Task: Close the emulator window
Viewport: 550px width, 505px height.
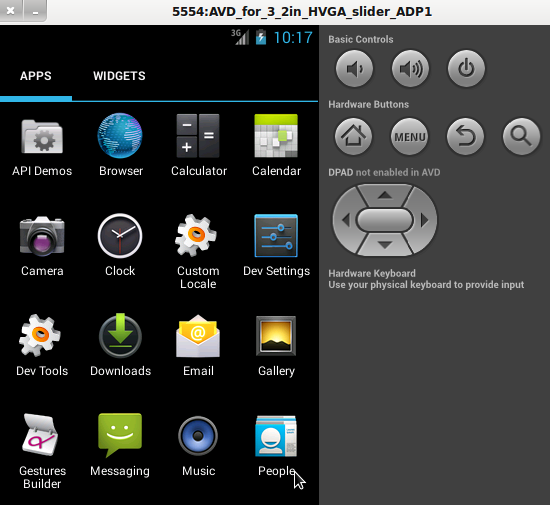Action: (11, 11)
